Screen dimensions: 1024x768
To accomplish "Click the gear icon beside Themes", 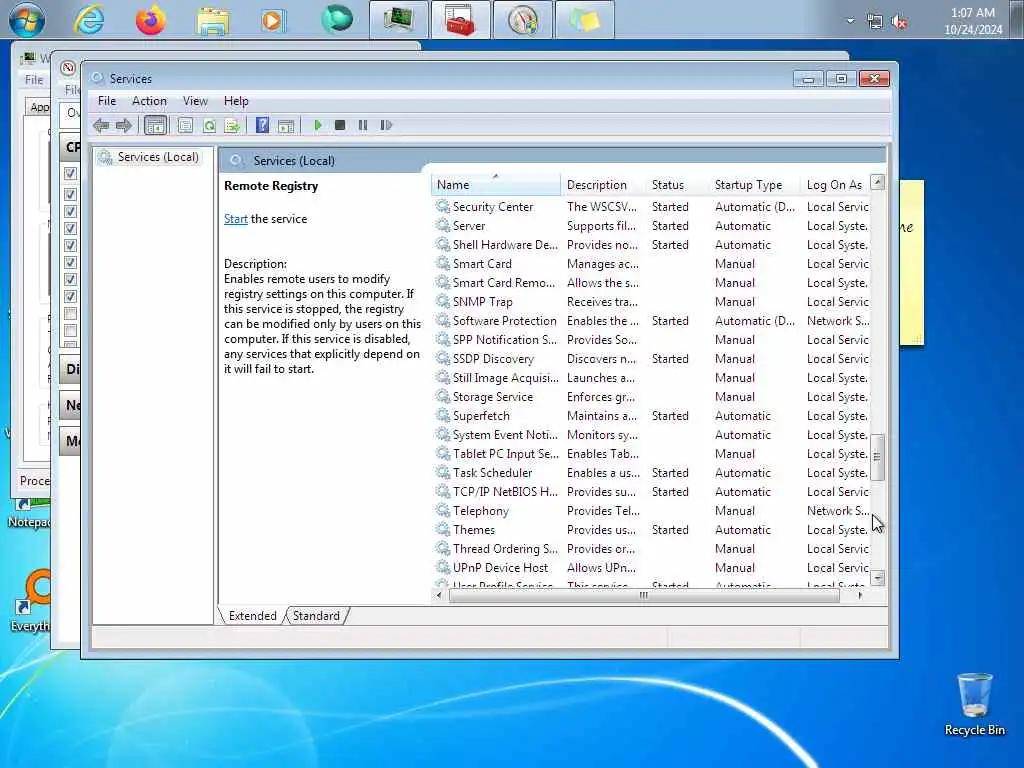I will (443, 530).
